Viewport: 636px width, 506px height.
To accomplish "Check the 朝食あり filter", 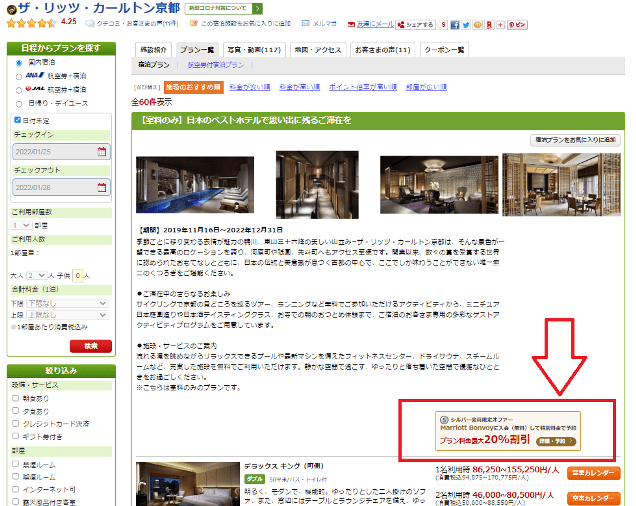I will pyautogui.click(x=15, y=398).
